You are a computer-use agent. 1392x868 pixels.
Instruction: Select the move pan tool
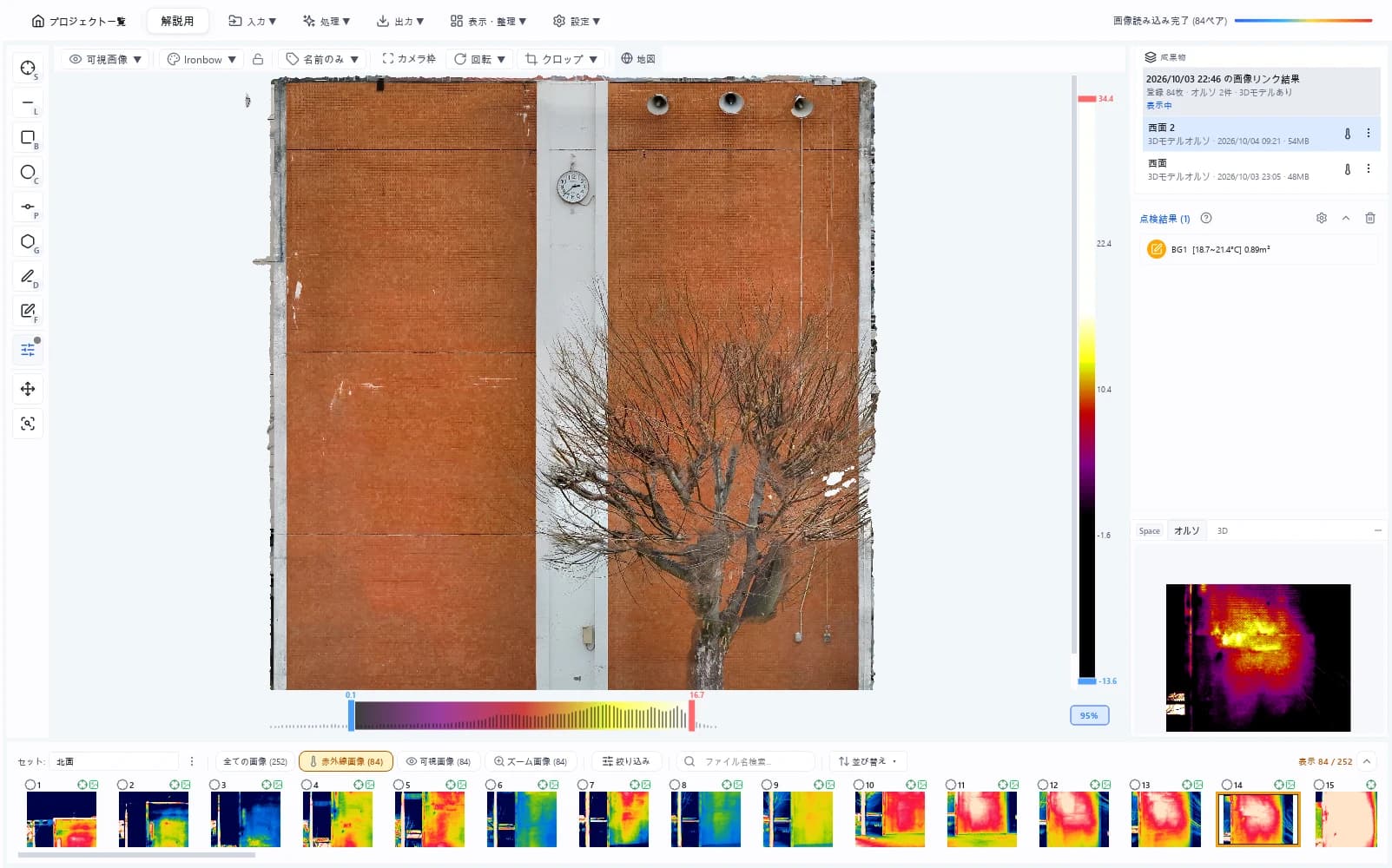click(x=28, y=389)
